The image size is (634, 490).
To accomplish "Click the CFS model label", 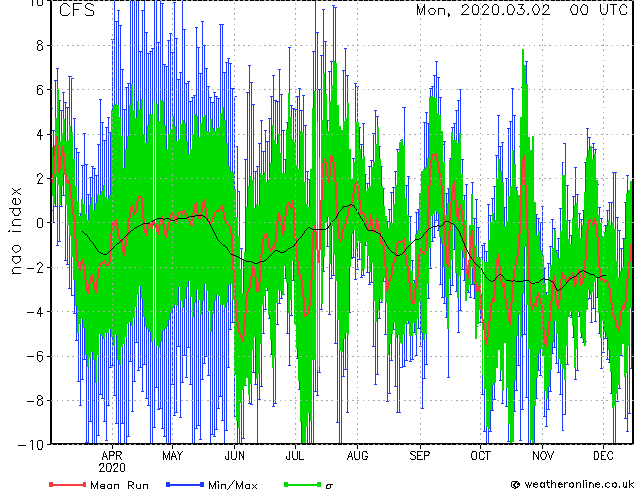I will pyautogui.click(x=77, y=10).
